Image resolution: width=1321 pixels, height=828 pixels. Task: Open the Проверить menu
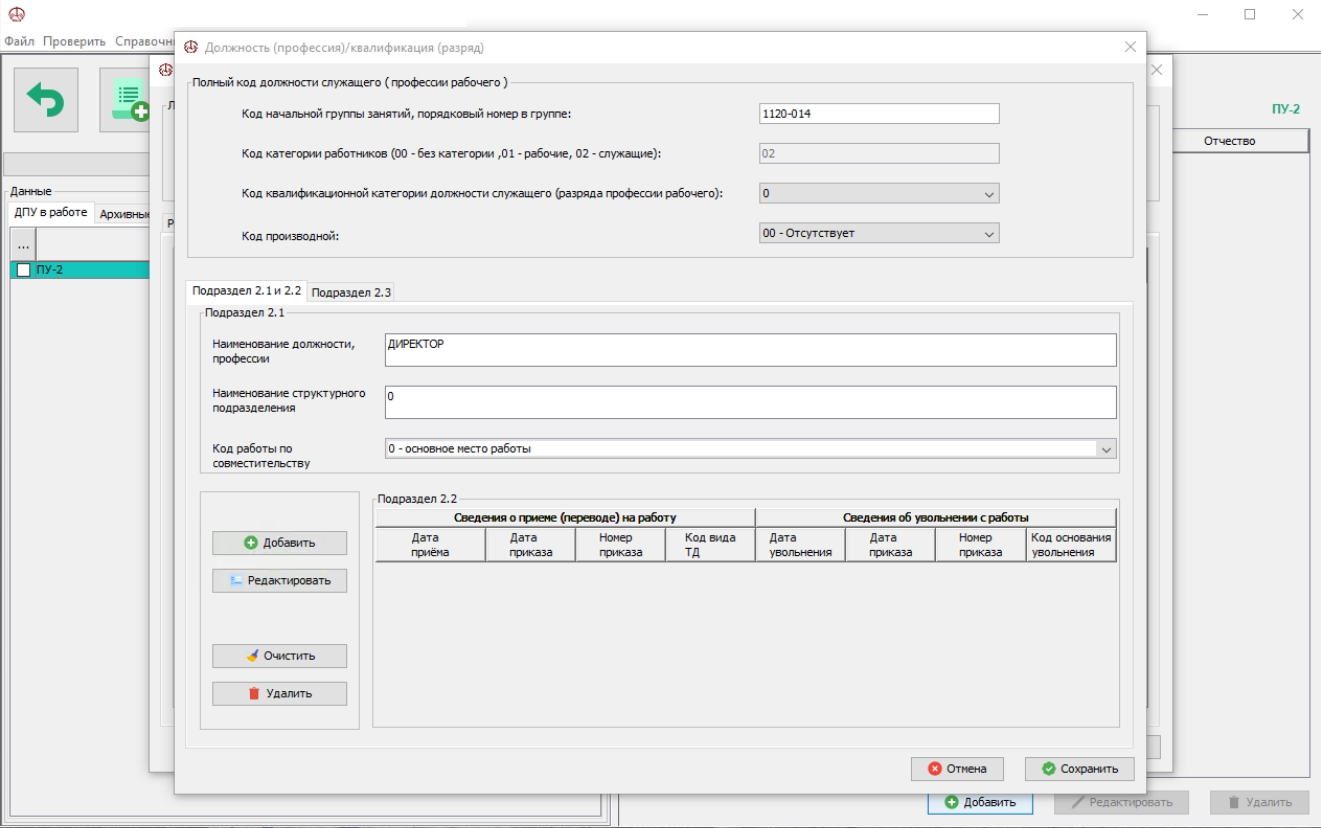(x=75, y=42)
